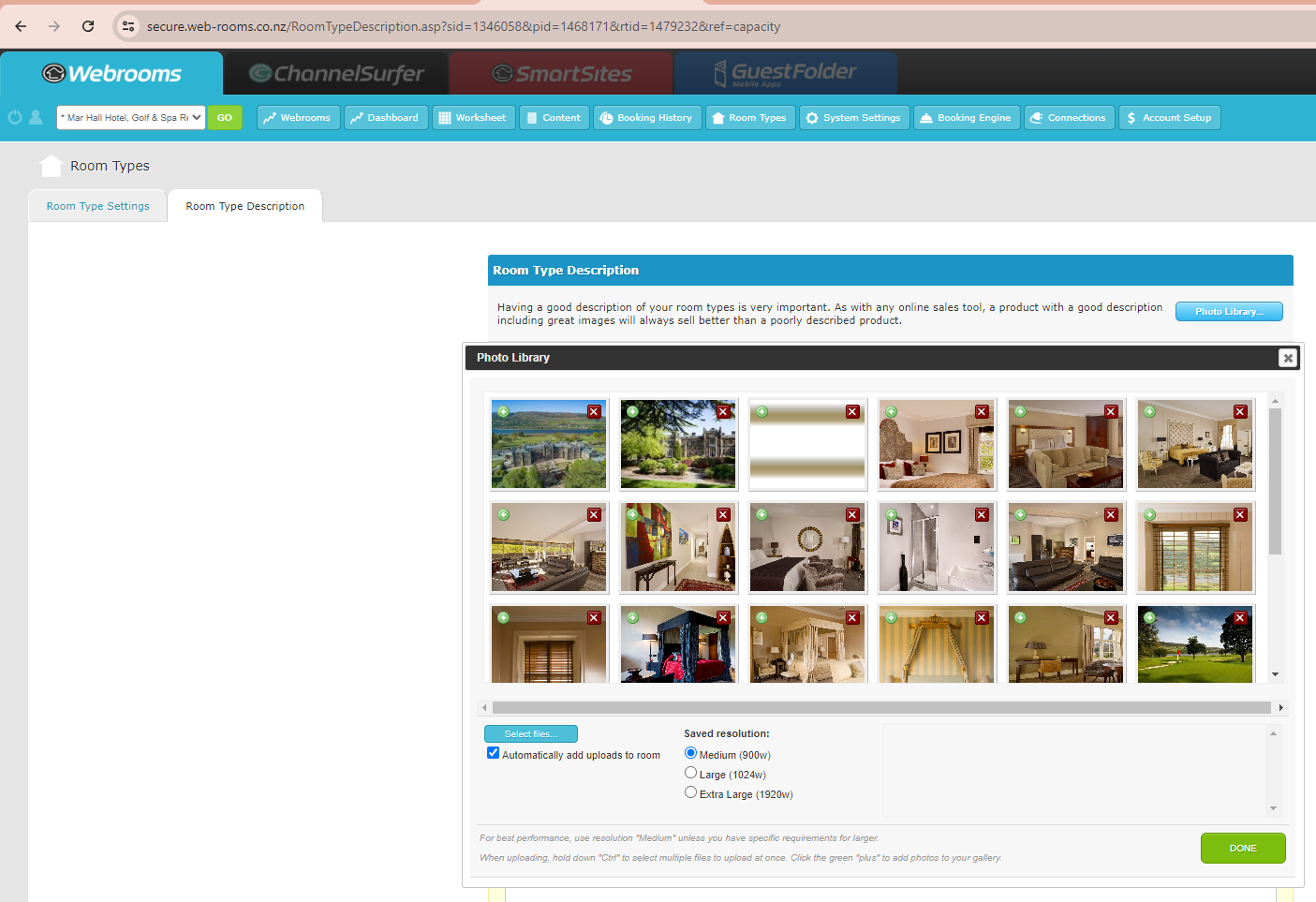Screen dimensions: 1316x902
Task: Delete the colorful abstract painting hallway photo
Action: click(723, 515)
